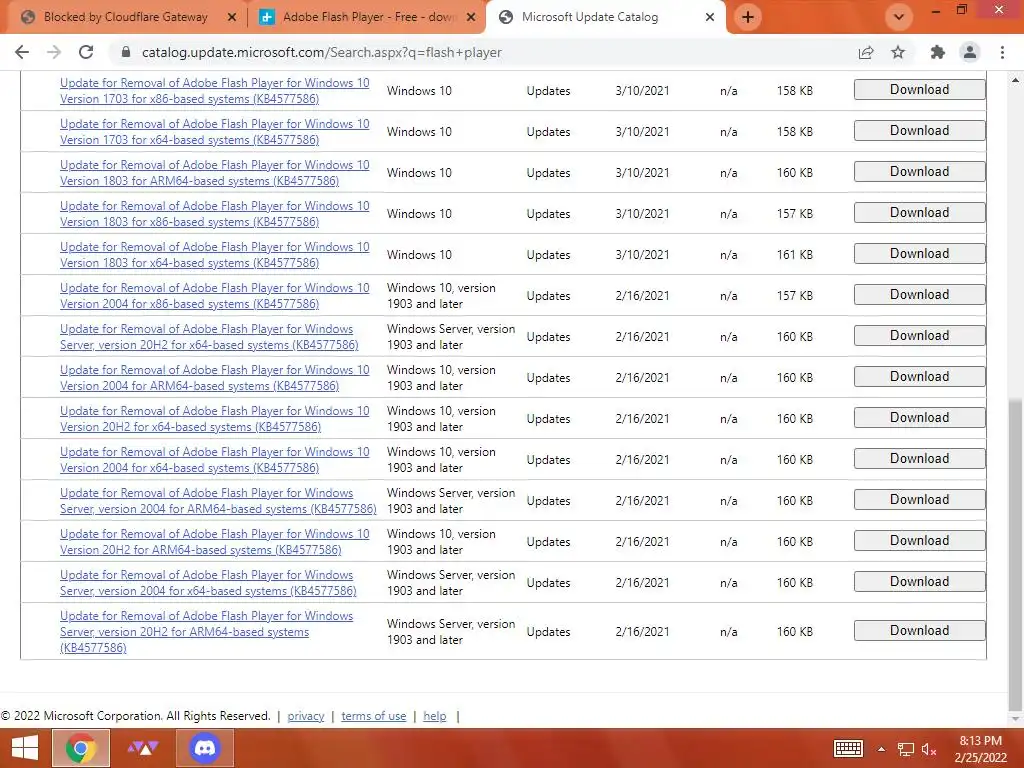1024x768 pixels.
Task: View the site lock icon info
Action: pos(126,52)
